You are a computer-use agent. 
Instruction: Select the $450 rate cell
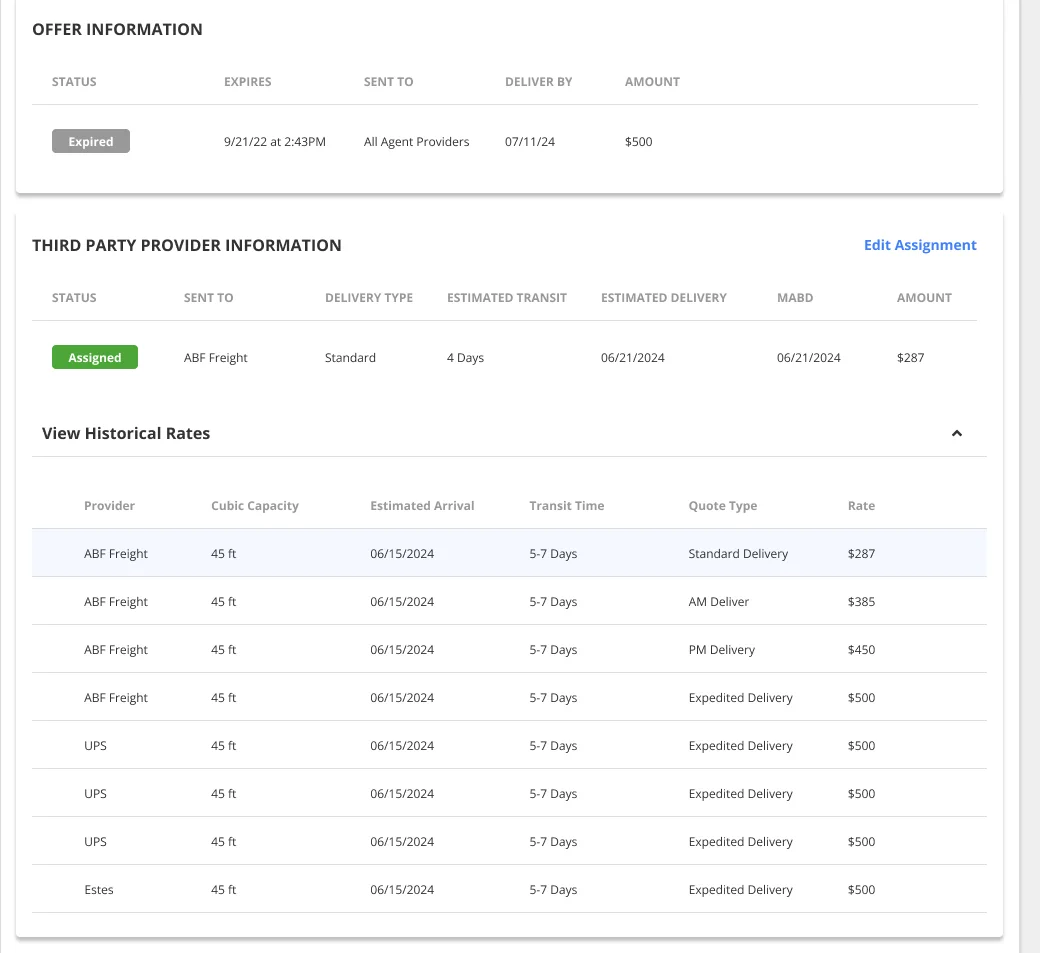click(862, 650)
